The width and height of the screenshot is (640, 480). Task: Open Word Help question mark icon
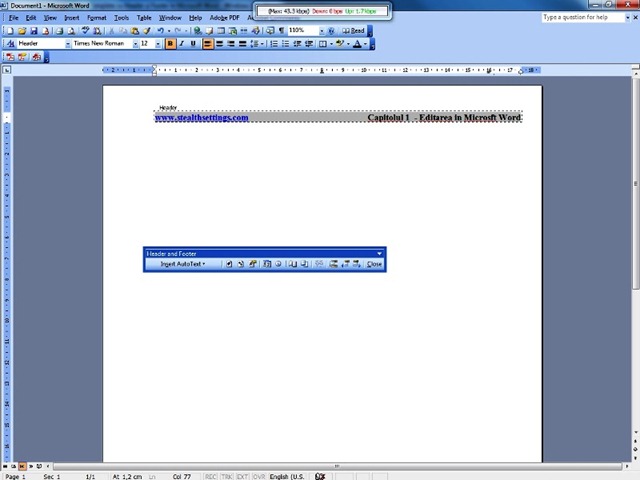331,31
